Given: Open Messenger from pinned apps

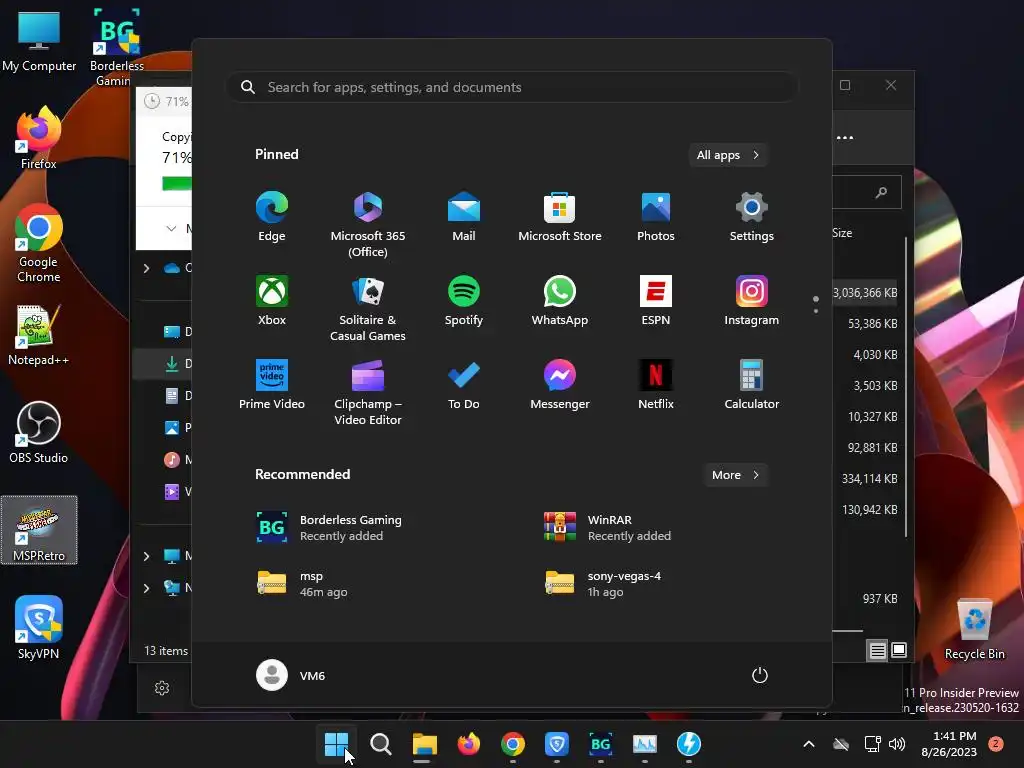Looking at the screenshot, I should tap(560, 385).
